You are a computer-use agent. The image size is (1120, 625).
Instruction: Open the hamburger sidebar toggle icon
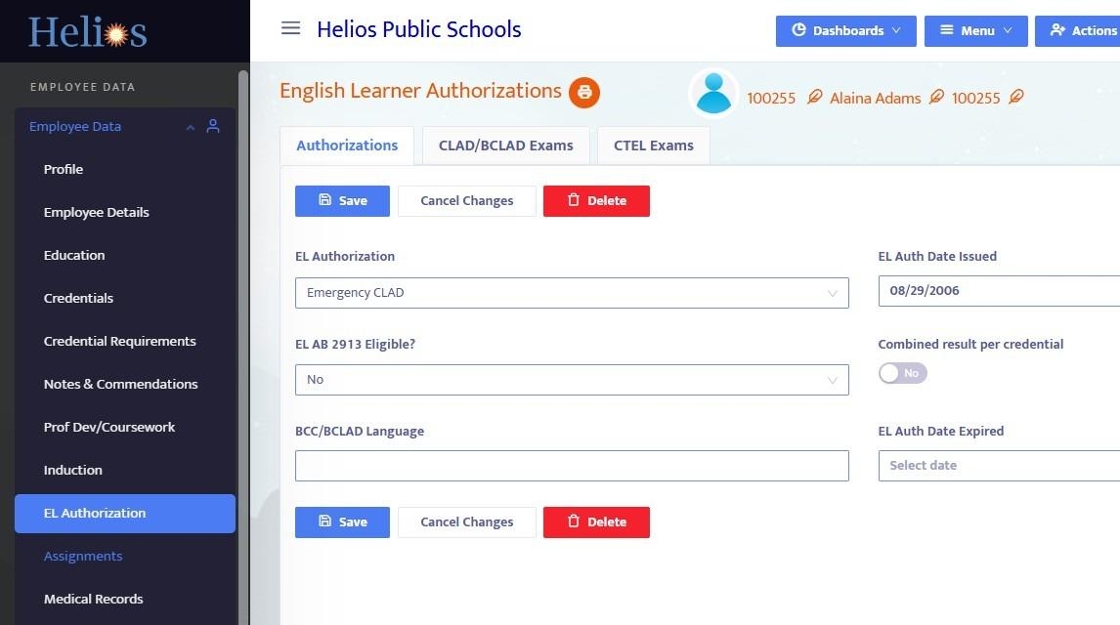[x=291, y=29]
